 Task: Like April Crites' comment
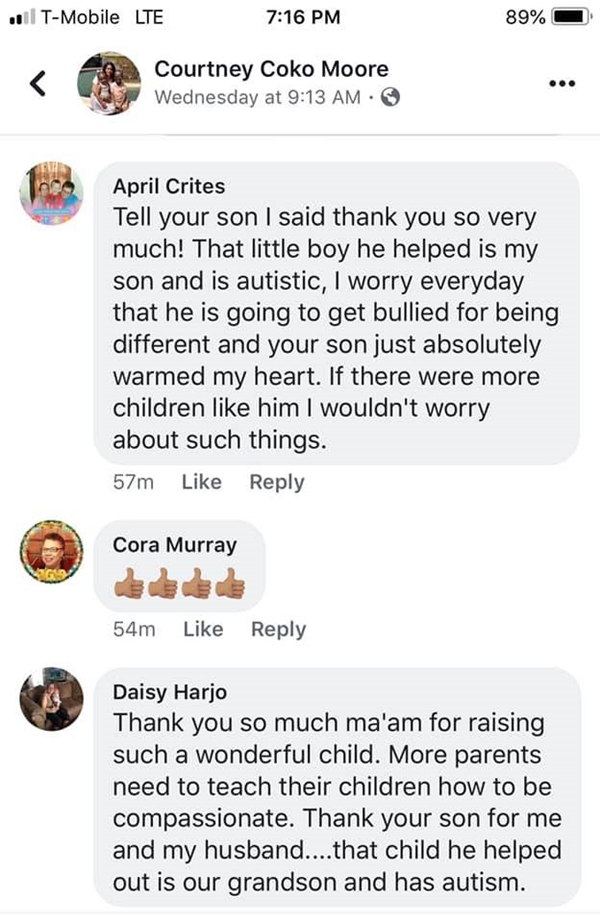point(201,482)
